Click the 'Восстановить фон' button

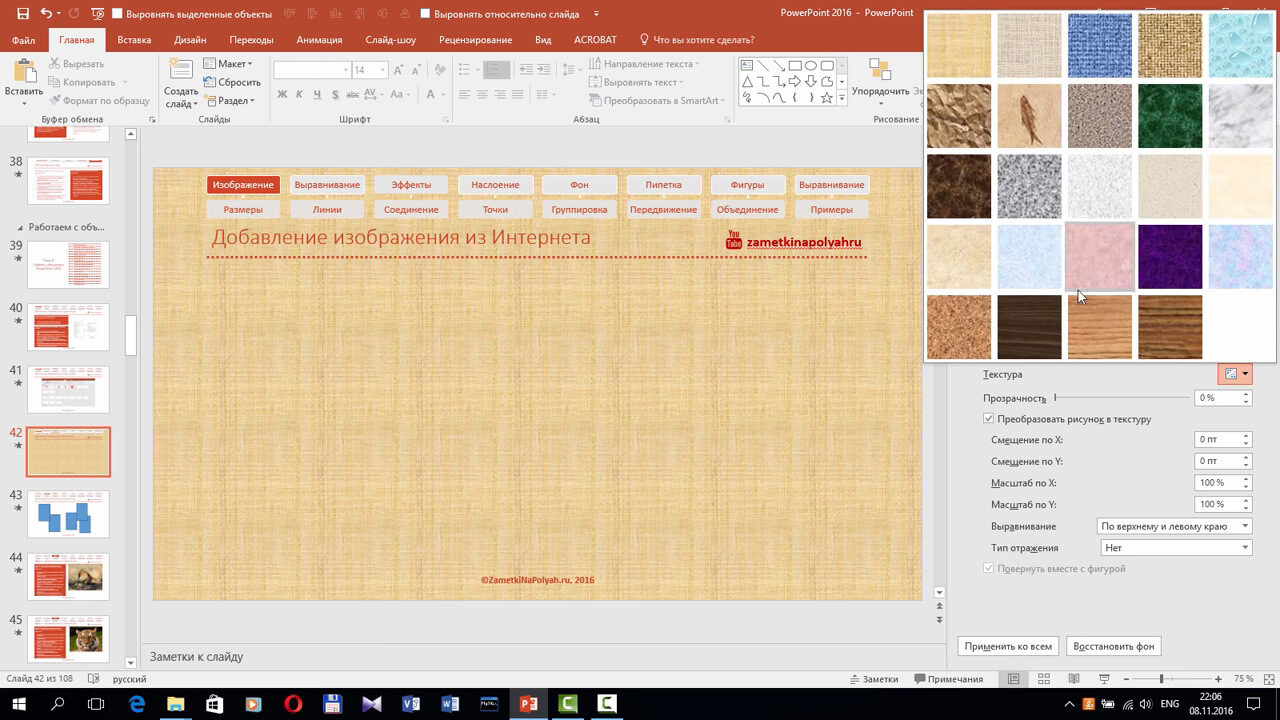pyautogui.click(x=1113, y=646)
